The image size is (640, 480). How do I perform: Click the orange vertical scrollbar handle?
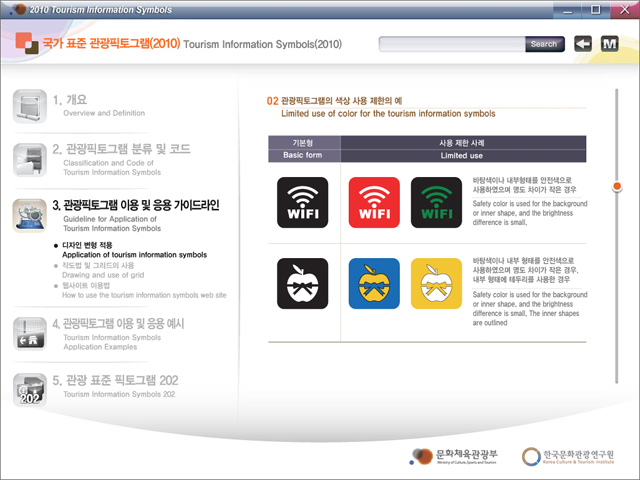617,186
